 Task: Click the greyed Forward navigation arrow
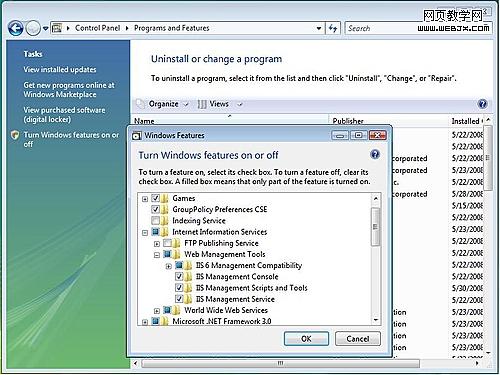pyautogui.click(x=33, y=28)
